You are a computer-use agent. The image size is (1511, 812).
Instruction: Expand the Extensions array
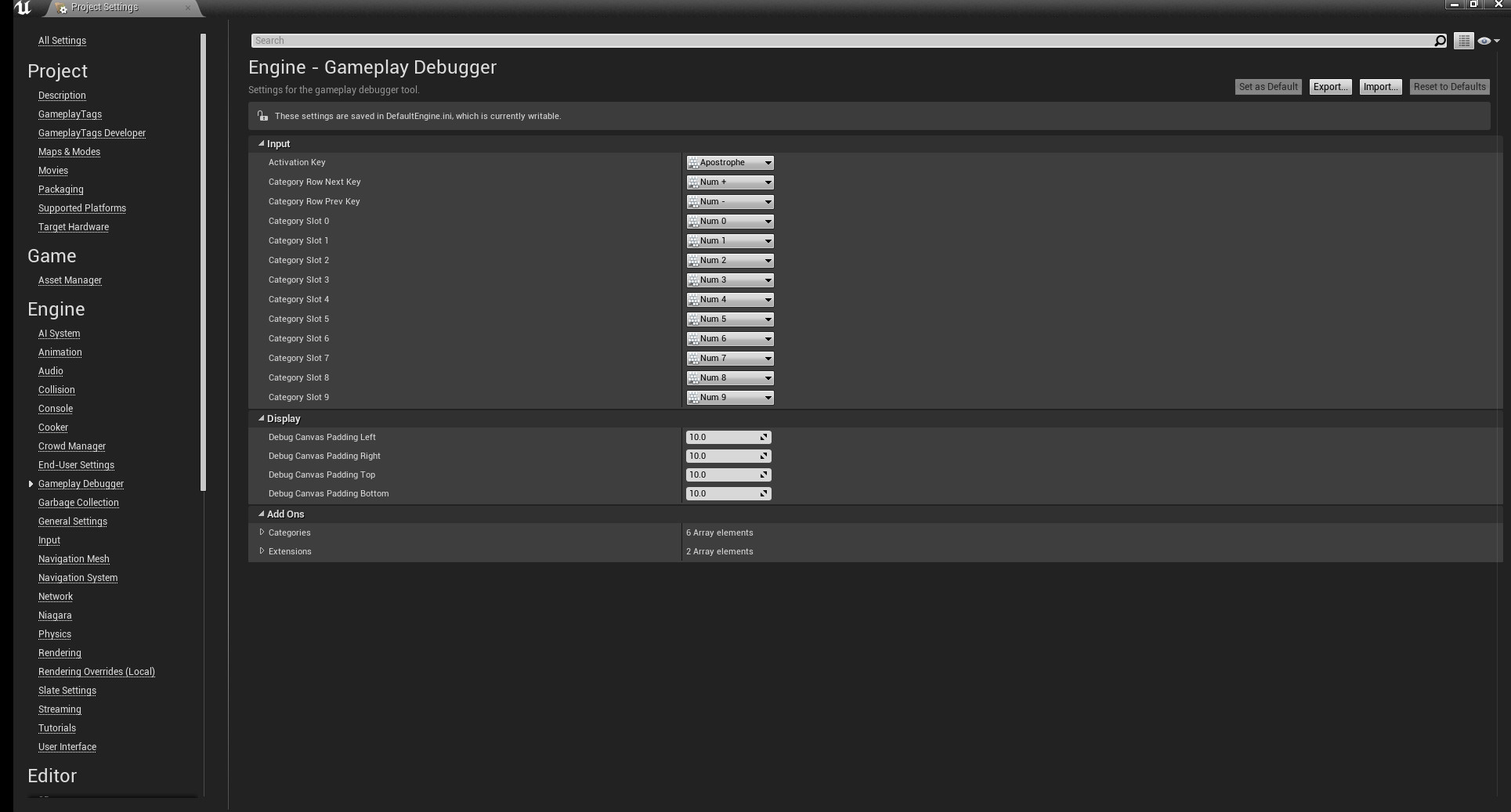[262, 551]
